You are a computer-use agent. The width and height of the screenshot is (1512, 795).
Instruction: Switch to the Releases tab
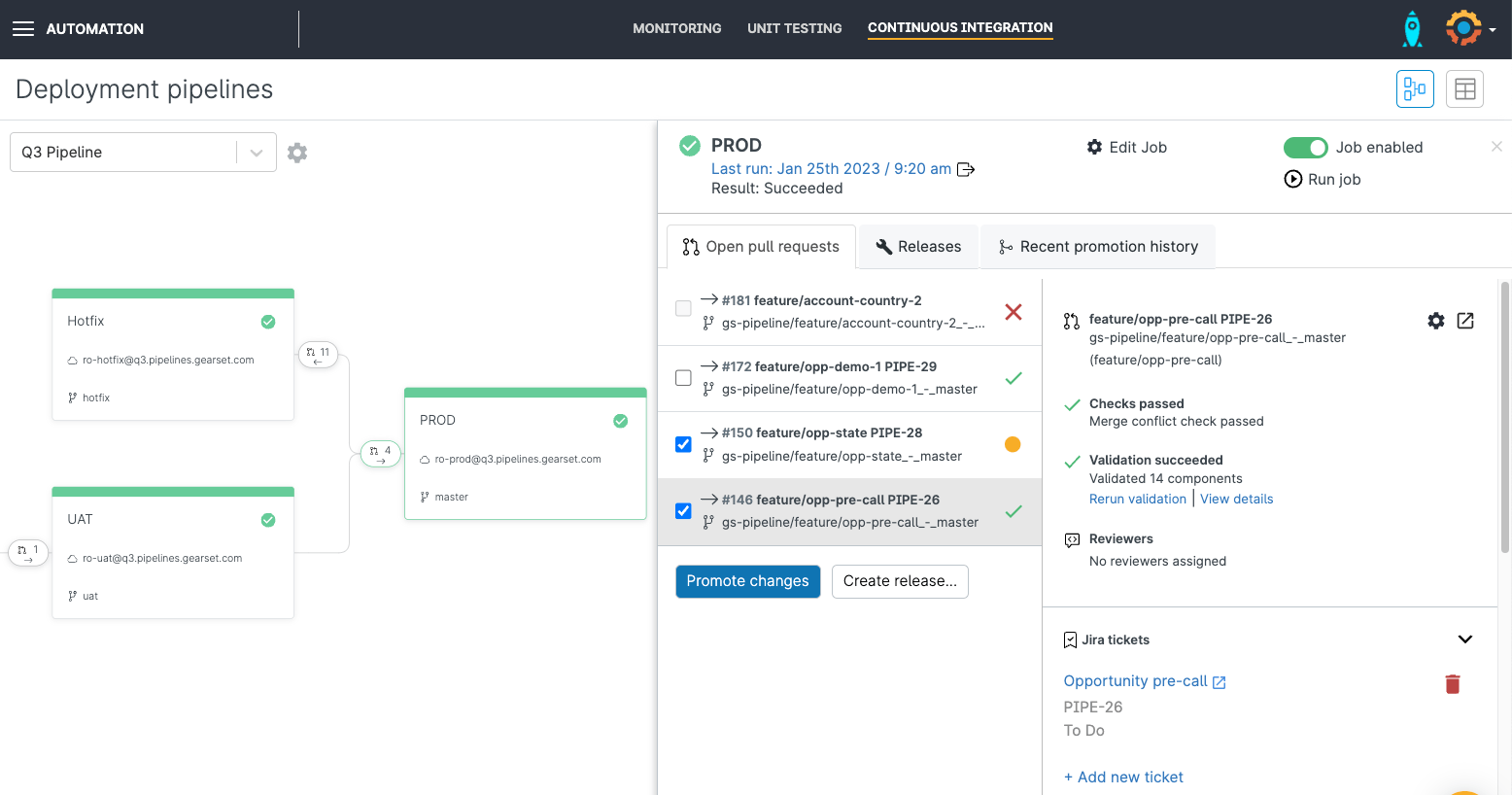click(918, 247)
